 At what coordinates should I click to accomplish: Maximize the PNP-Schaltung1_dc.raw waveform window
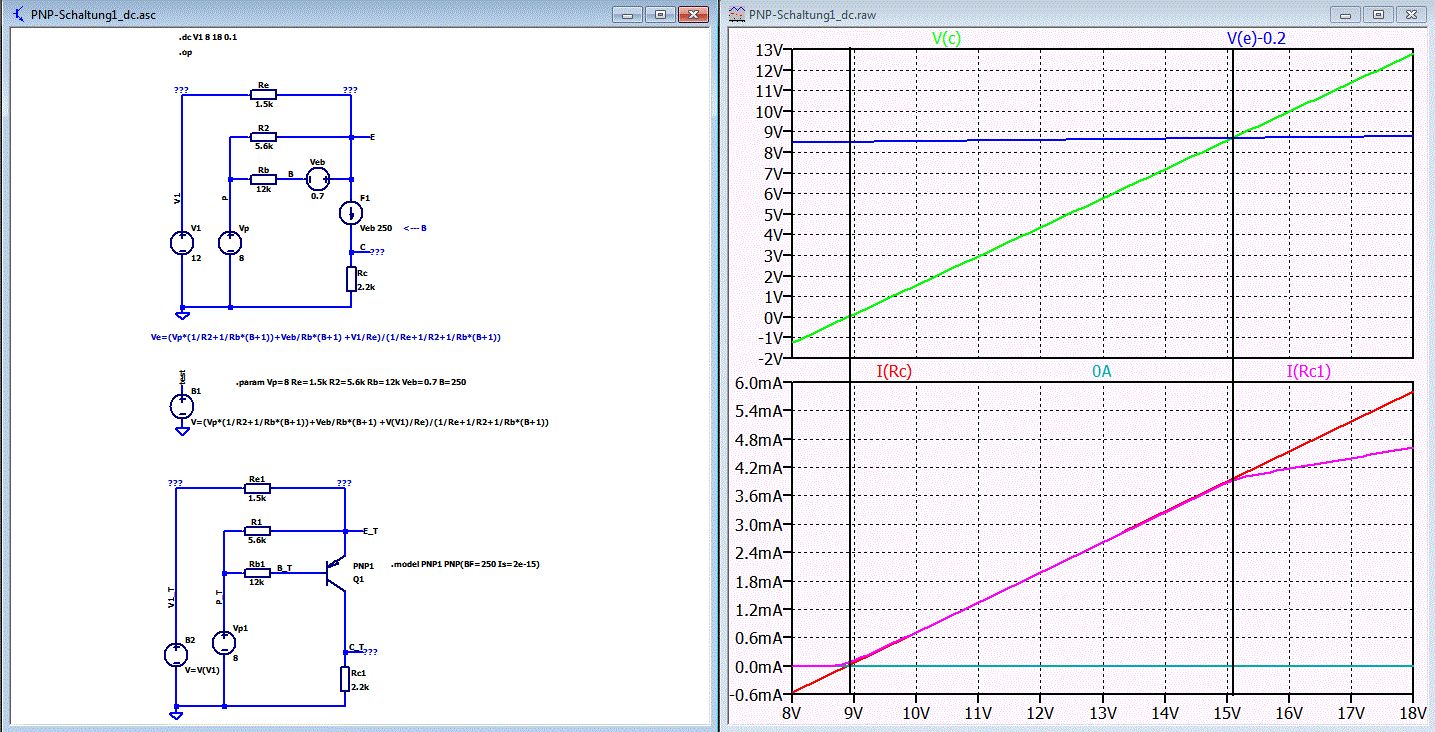[x=1377, y=14]
